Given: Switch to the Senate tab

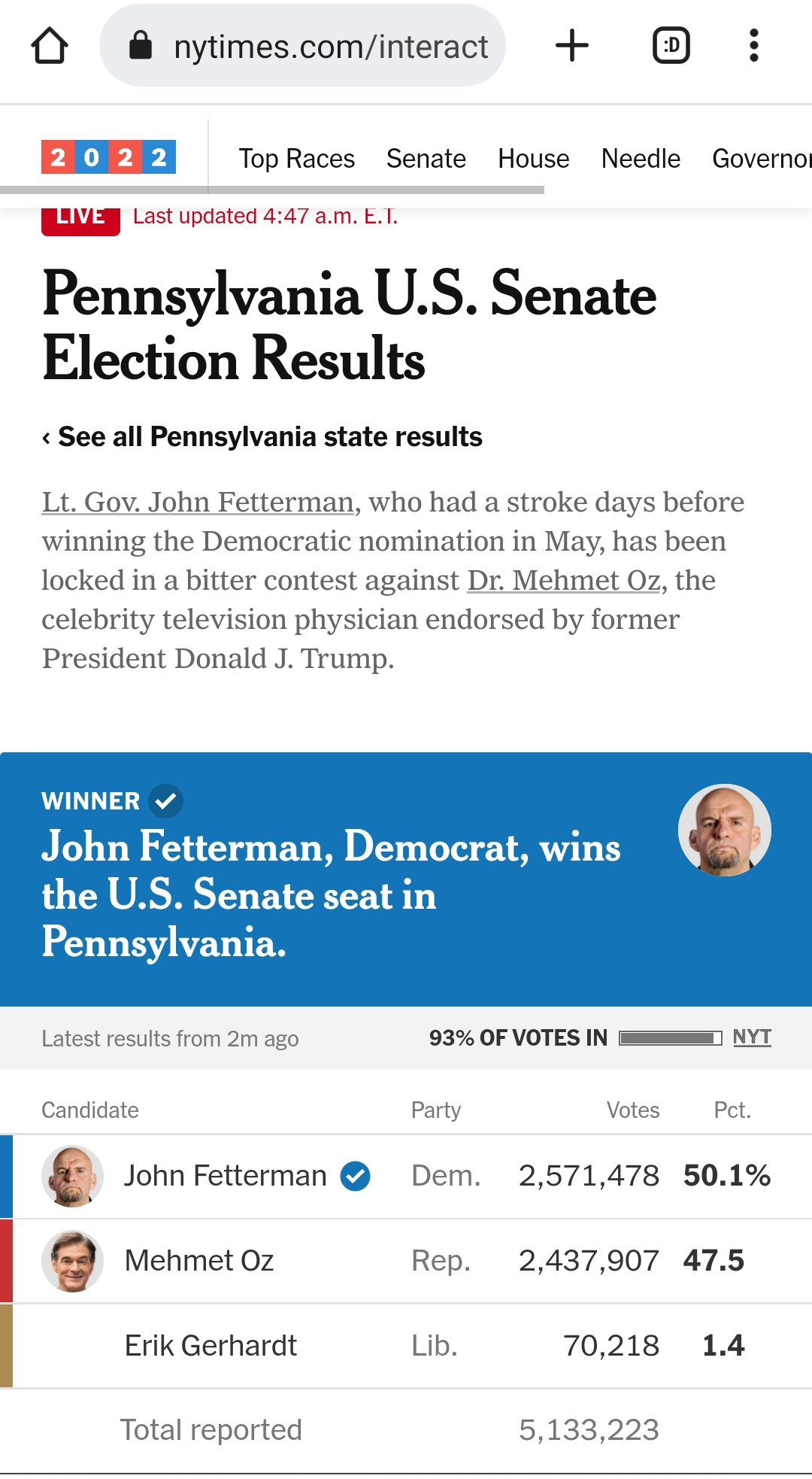Looking at the screenshot, I should tap(426, 159).
